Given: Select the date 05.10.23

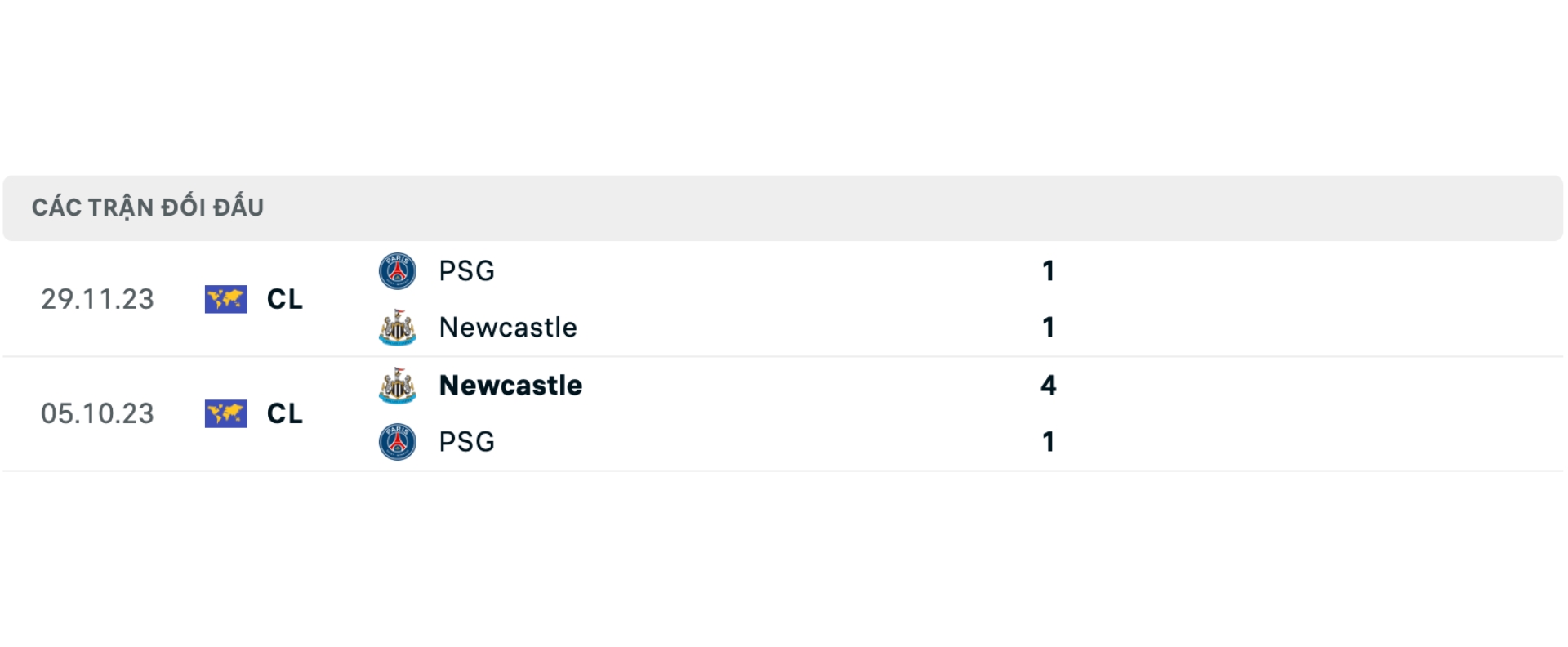Looking at the screenshot, I should click(x=97, y=414).
